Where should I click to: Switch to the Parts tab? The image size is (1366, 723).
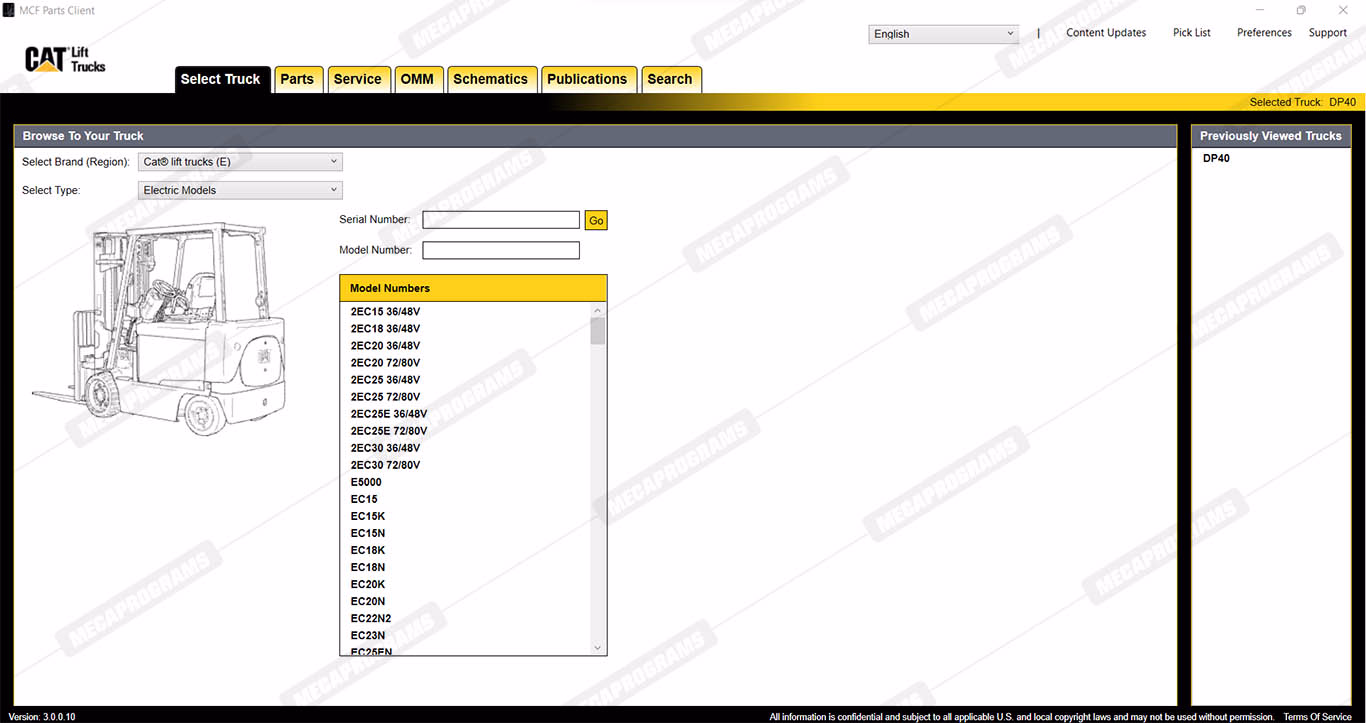coord(297,80)
